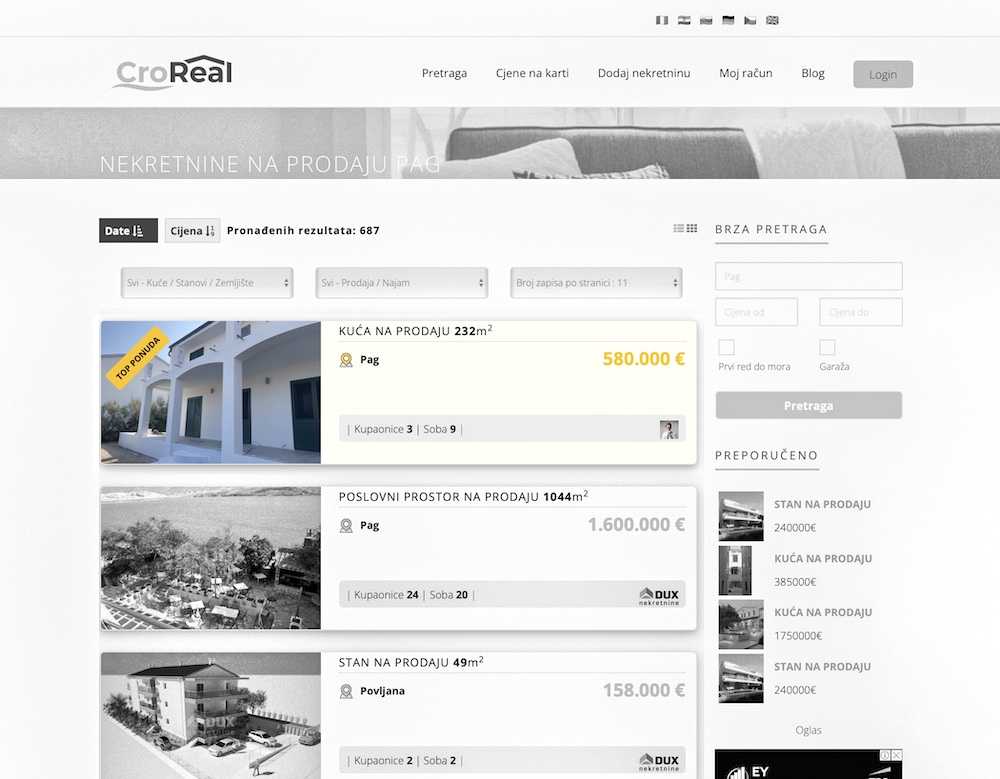Click the agent avatar on 580.000 € listing
This screenshot has width=1000, height=779.
pos(669,429)
